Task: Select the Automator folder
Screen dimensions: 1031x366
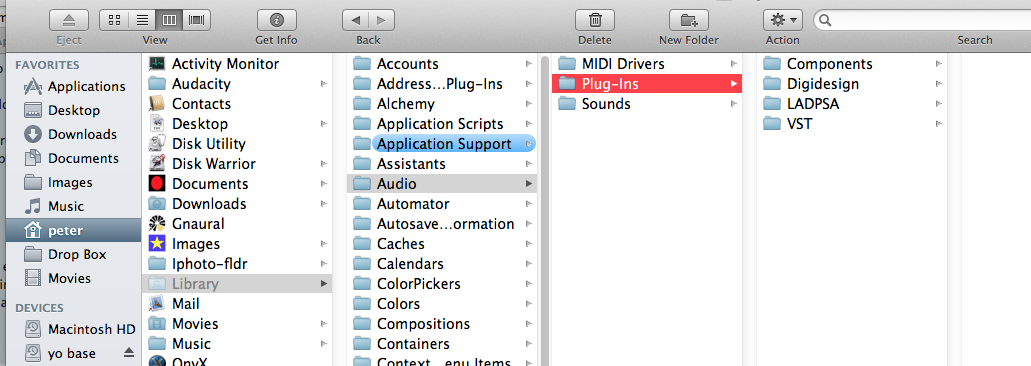Action: (443, 204)
